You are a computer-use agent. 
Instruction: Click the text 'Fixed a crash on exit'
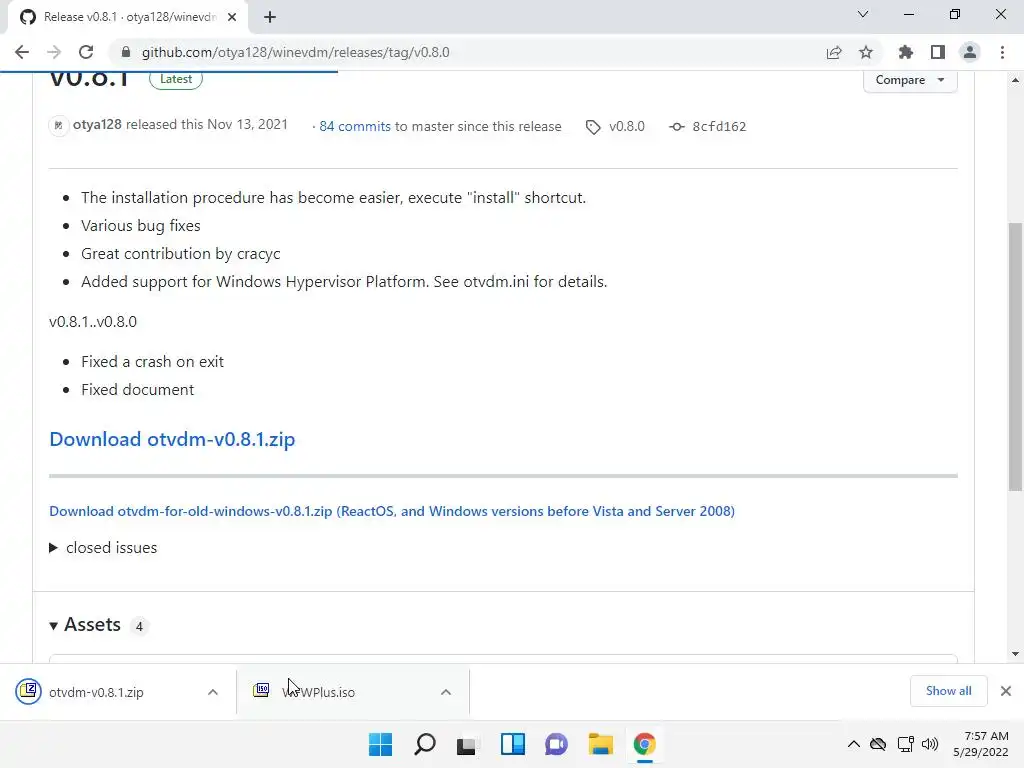[152, 362]
